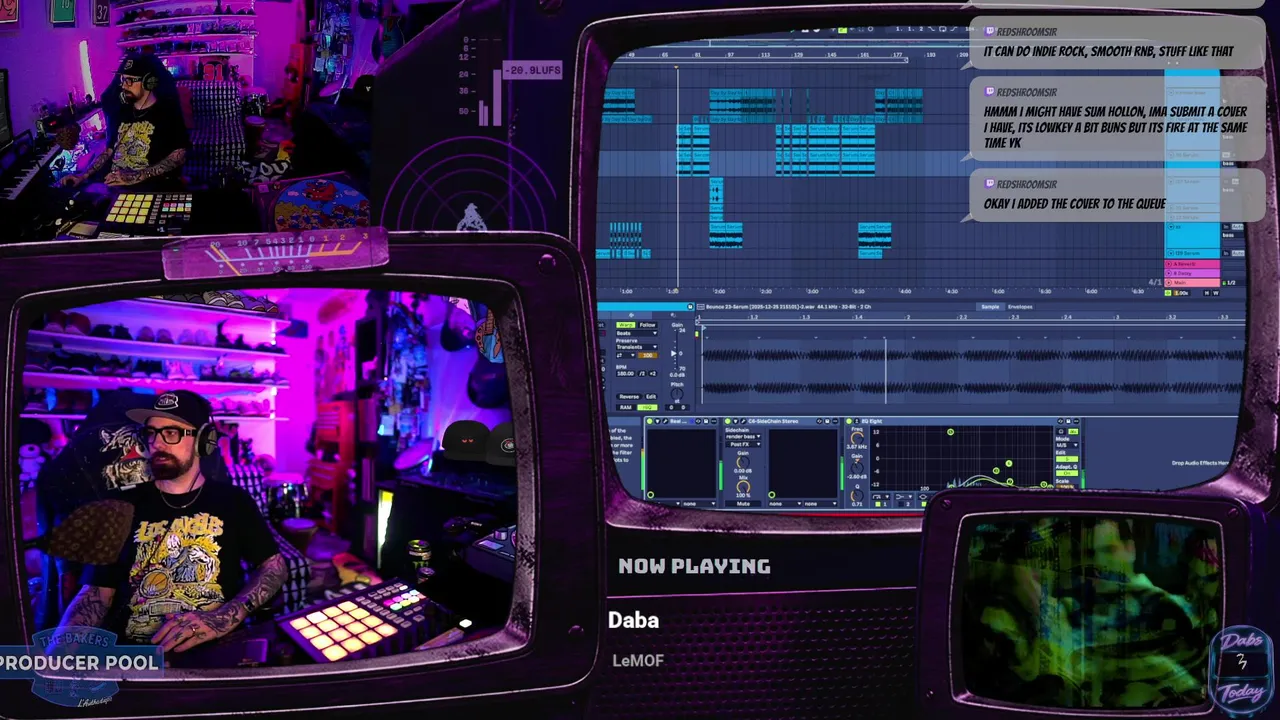Image resolution: width=1280 pixels, height=720 pixels.
Task: Click the fold arrow on 129 Serum track
Action: 1171,253
